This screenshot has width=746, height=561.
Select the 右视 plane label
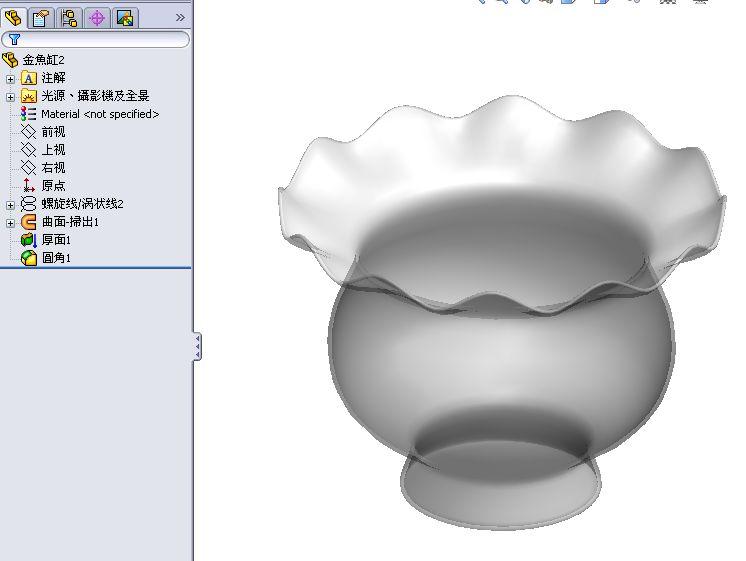click(x=53, y=168)
